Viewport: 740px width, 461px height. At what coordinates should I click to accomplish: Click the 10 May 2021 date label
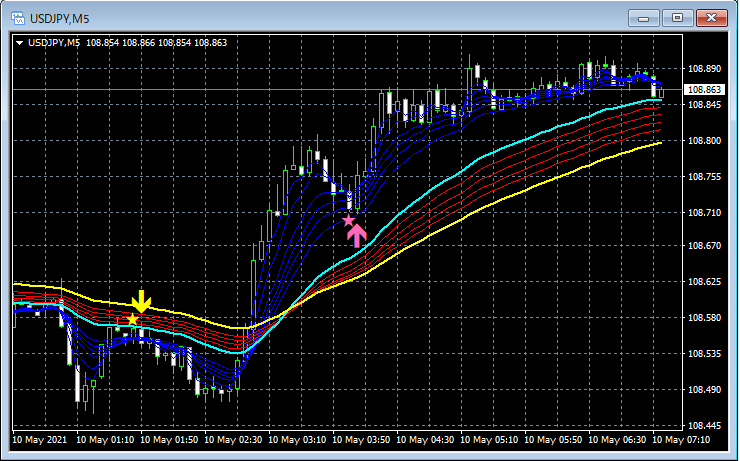click(x=40, y=440)
